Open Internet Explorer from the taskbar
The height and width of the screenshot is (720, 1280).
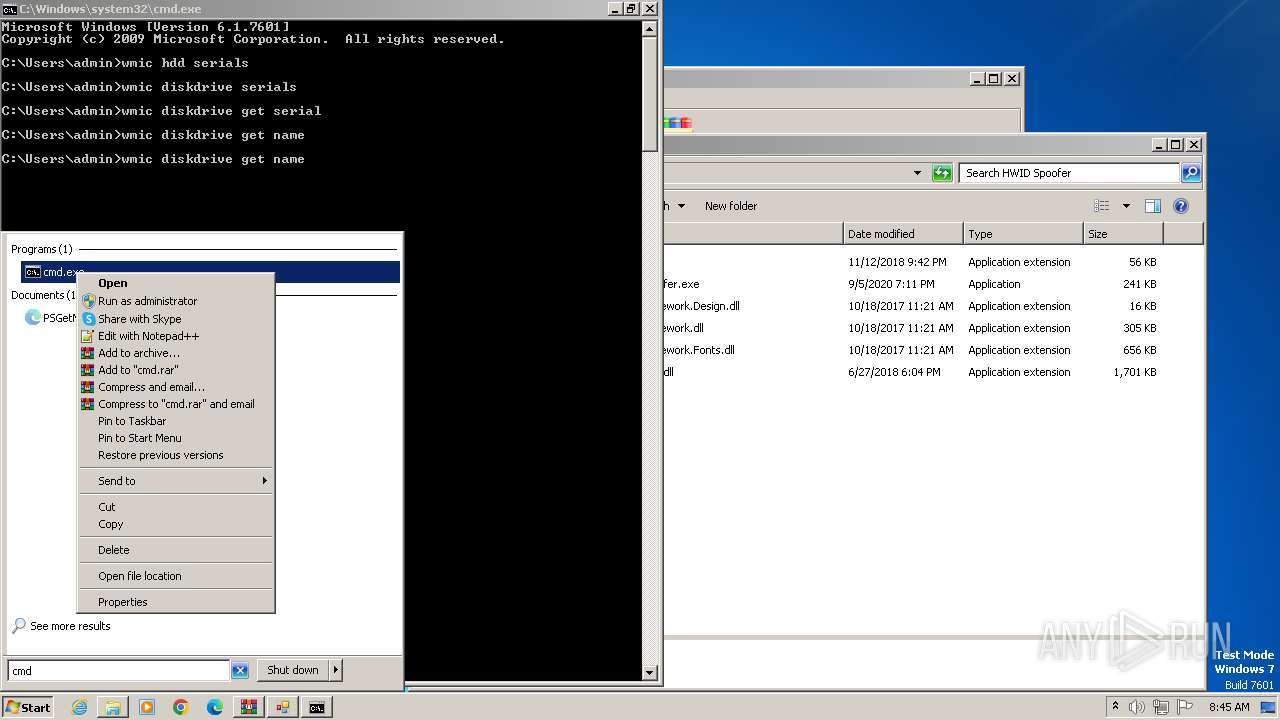[80, 707]
